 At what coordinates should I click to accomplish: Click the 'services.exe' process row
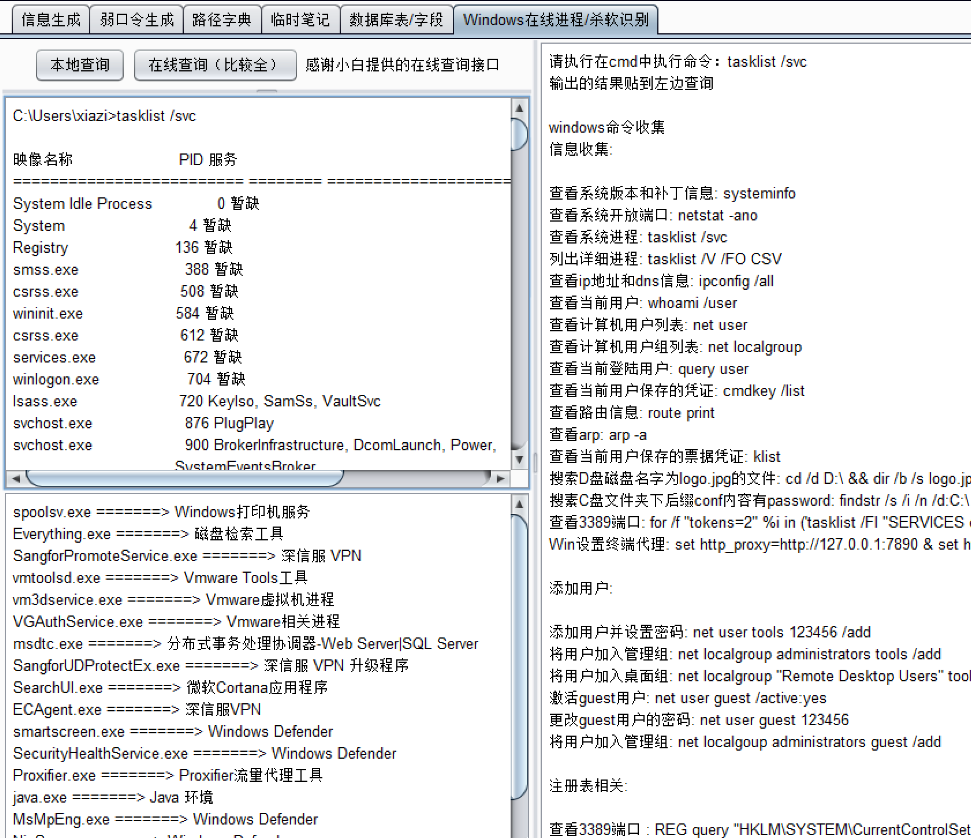click(128, 357)
